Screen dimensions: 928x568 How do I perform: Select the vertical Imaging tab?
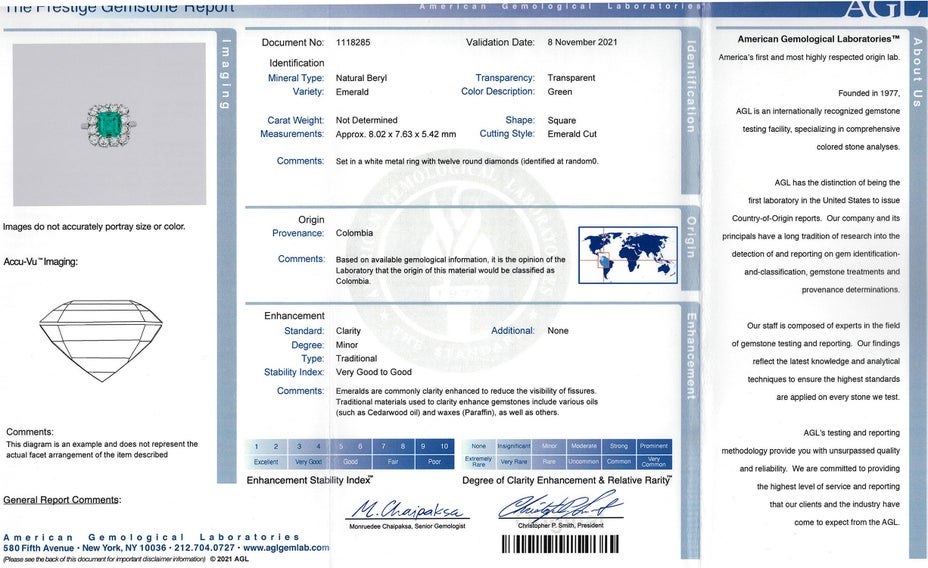pos(226,75)
